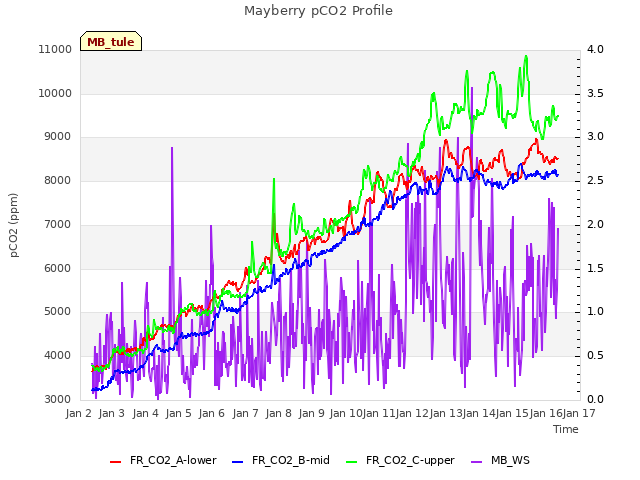The height and width of the screenshot is (480, 640).
Task: Click the 5000 left axis tick label
Action: point(58,312)
